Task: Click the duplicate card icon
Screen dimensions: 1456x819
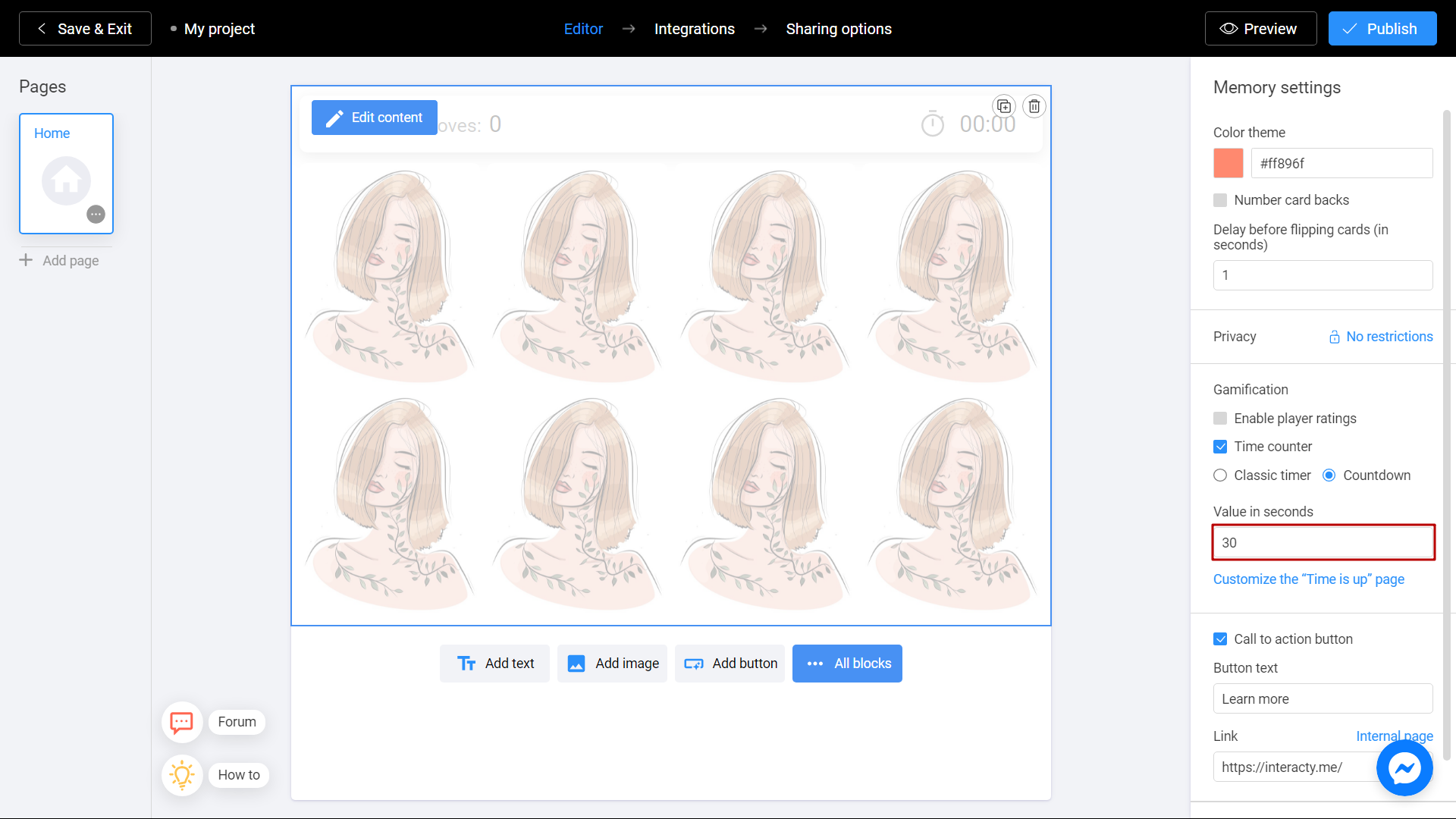Action: (x=1003, y=106)
